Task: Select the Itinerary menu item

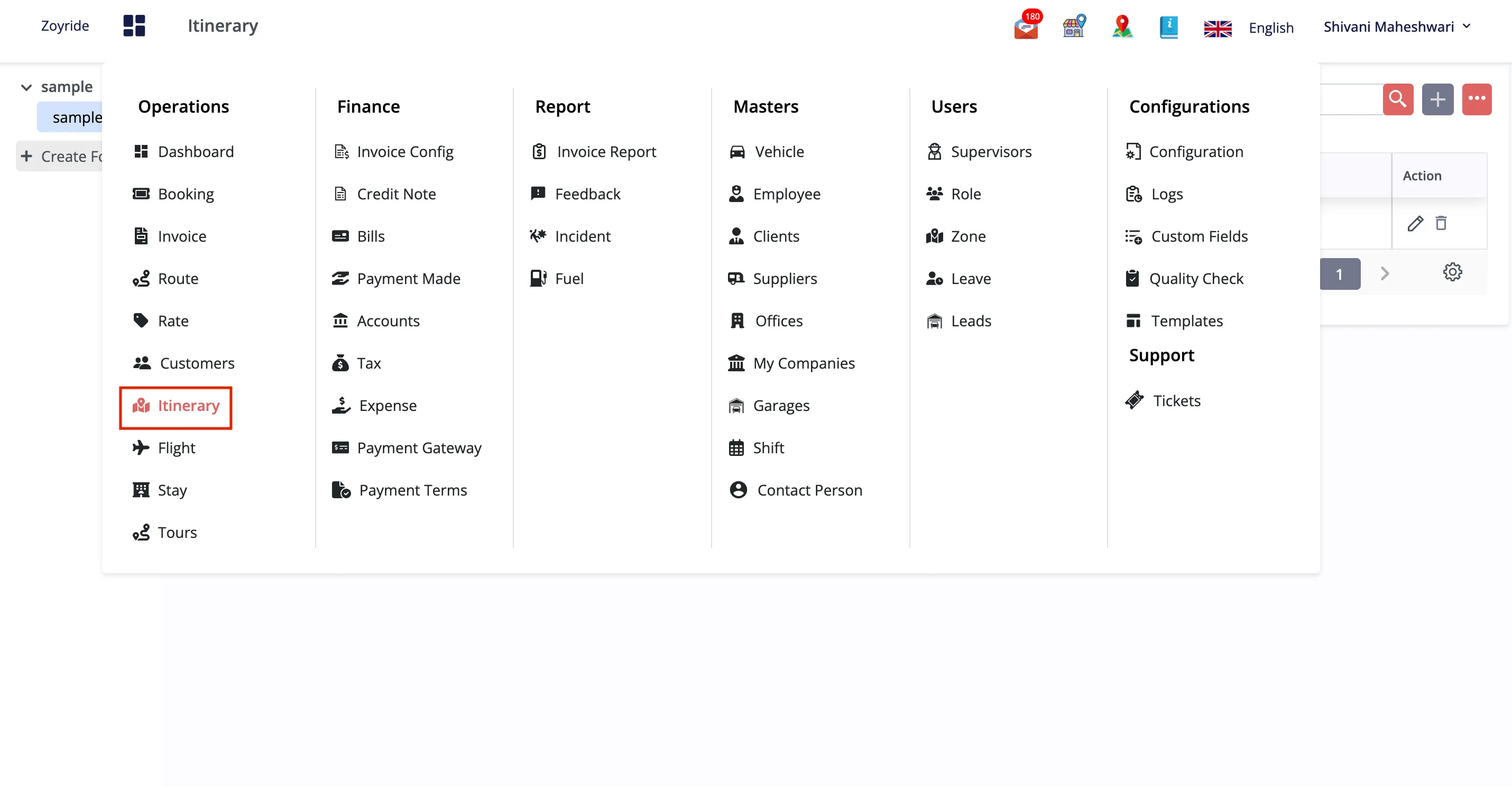Action: [x=176, y=405]
